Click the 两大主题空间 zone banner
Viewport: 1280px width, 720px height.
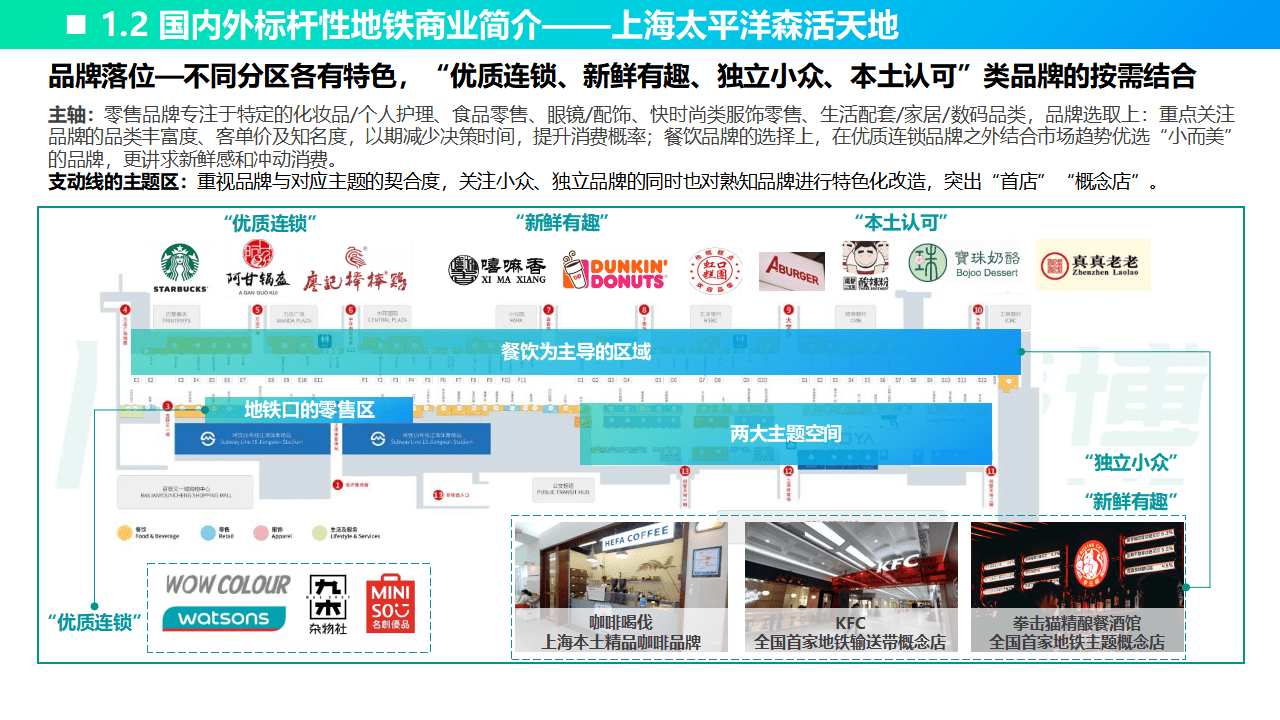pos(786,433)
